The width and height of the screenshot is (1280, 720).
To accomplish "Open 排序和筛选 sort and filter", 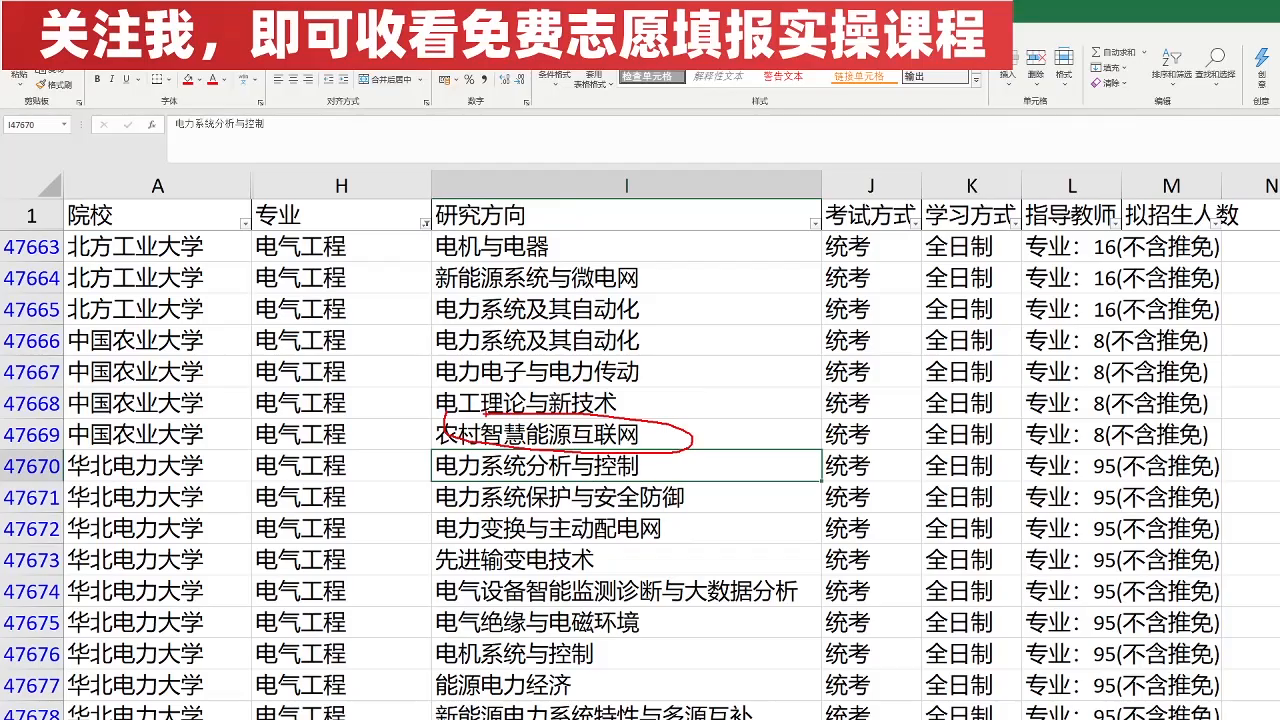I will click(x=1172, y=64).
